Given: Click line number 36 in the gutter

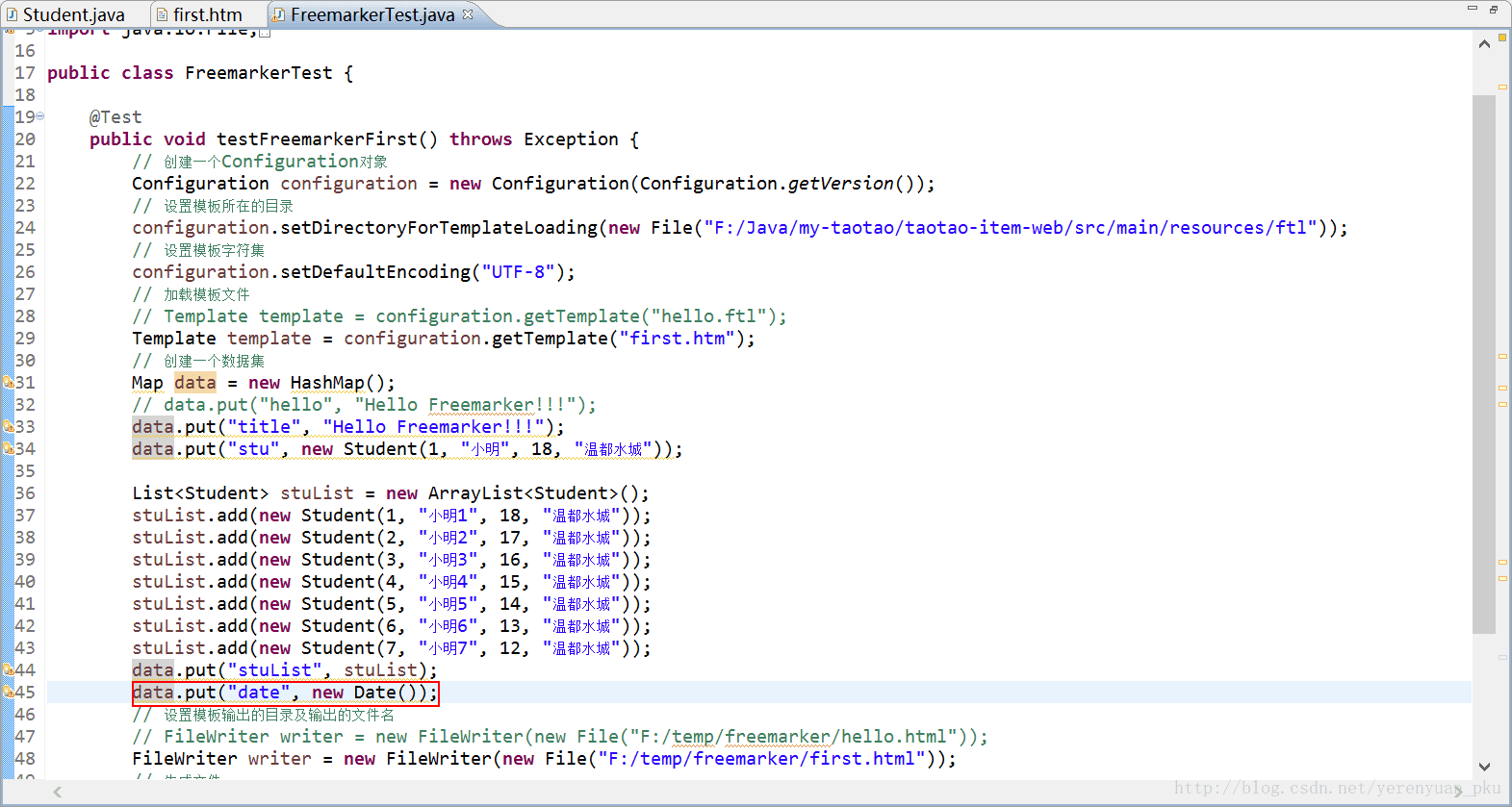Looking at the screenshot, I should coord(25,493).
